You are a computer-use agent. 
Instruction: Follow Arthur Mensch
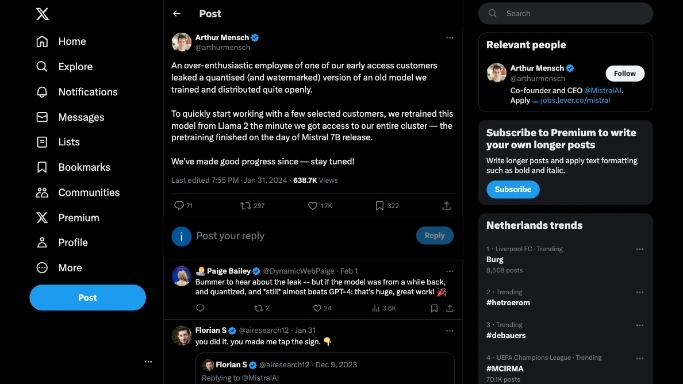point(625,74)
